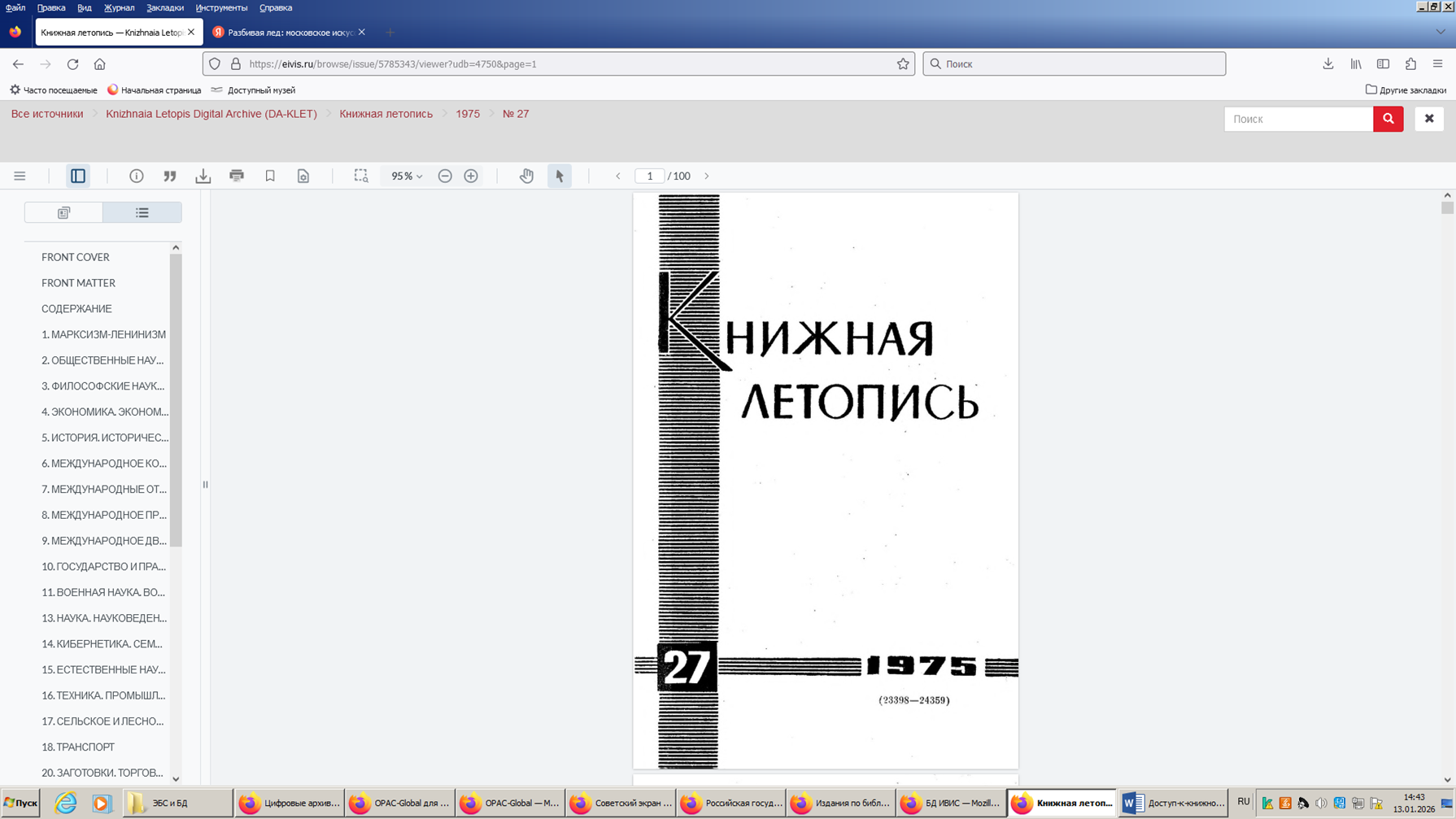Screen dimensions: 1456x819
Task: Toggle the sidebar panel button
Action: (78, 176)
